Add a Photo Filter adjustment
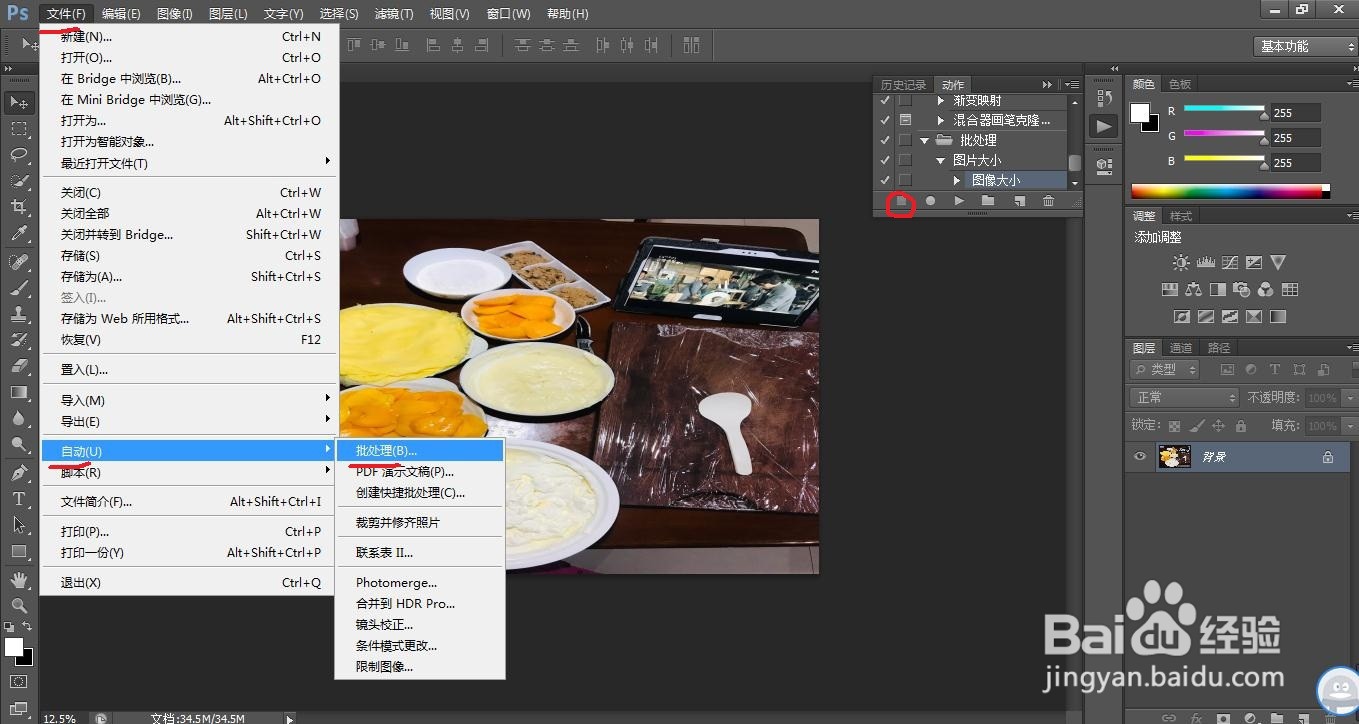The height and width of the screenshot is (724, 1359). pyautogui.click(x=1241, y=290)
